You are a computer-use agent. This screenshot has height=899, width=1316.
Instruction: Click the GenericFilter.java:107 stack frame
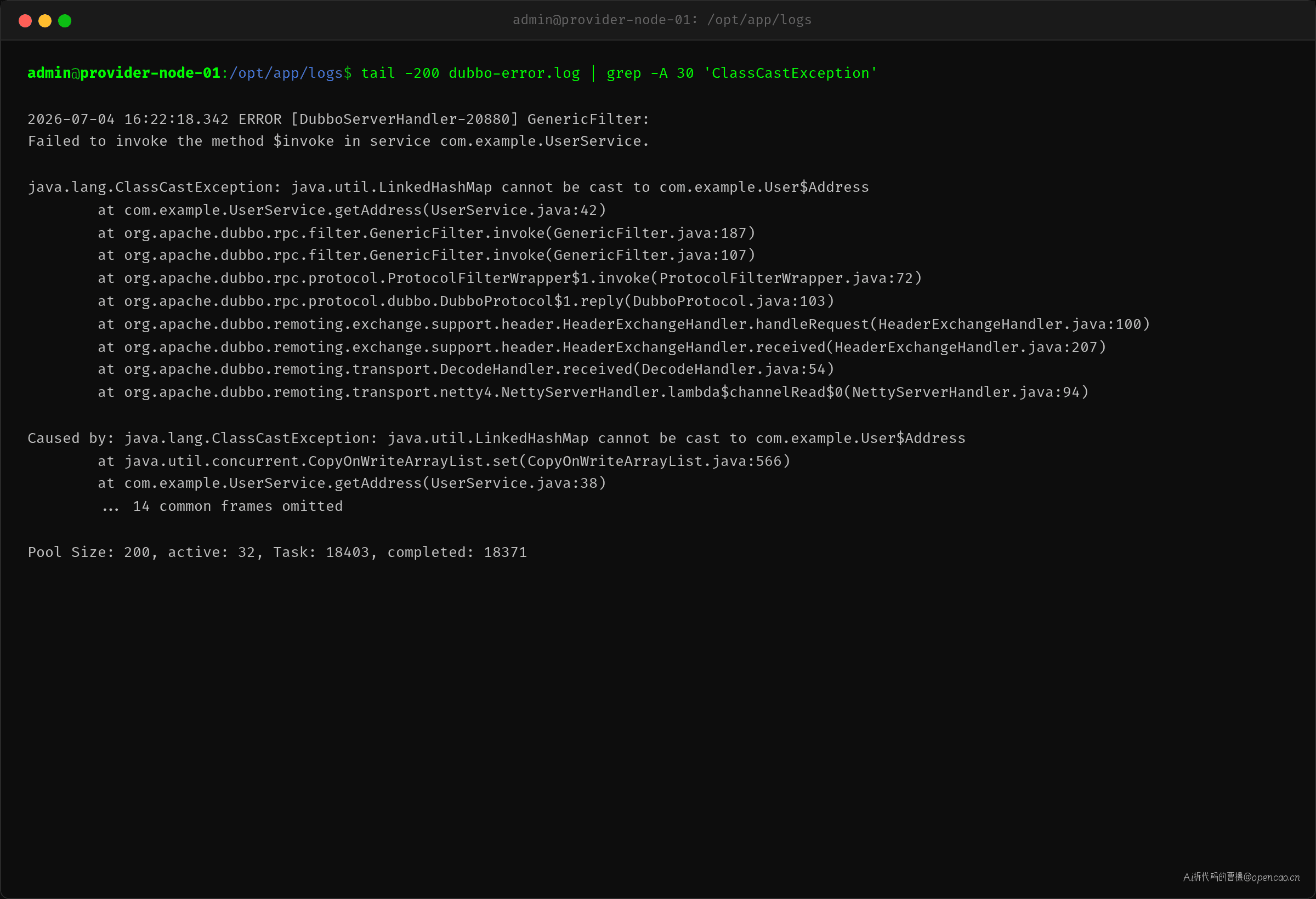point(427,255)
